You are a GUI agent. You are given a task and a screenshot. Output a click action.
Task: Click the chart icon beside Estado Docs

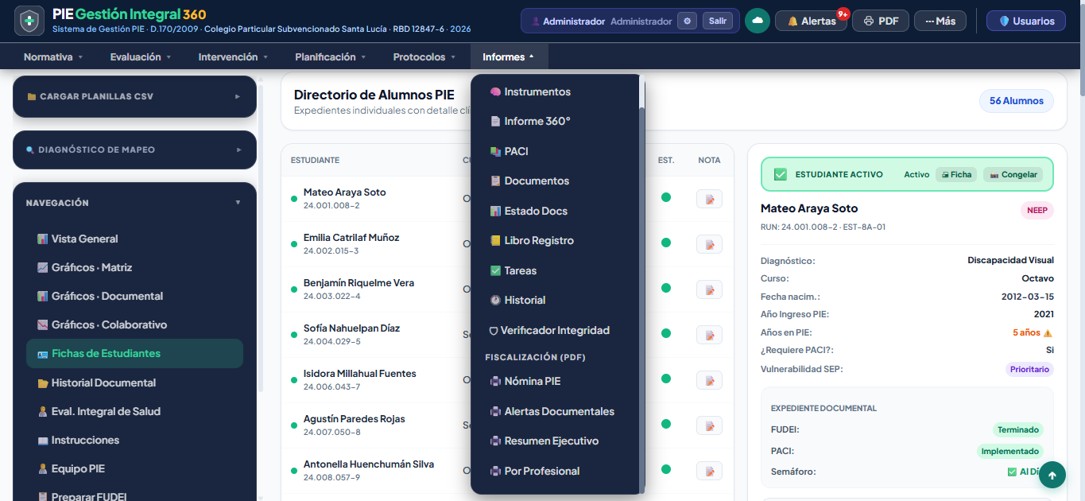pyautogui.click(x=495, y=211)
